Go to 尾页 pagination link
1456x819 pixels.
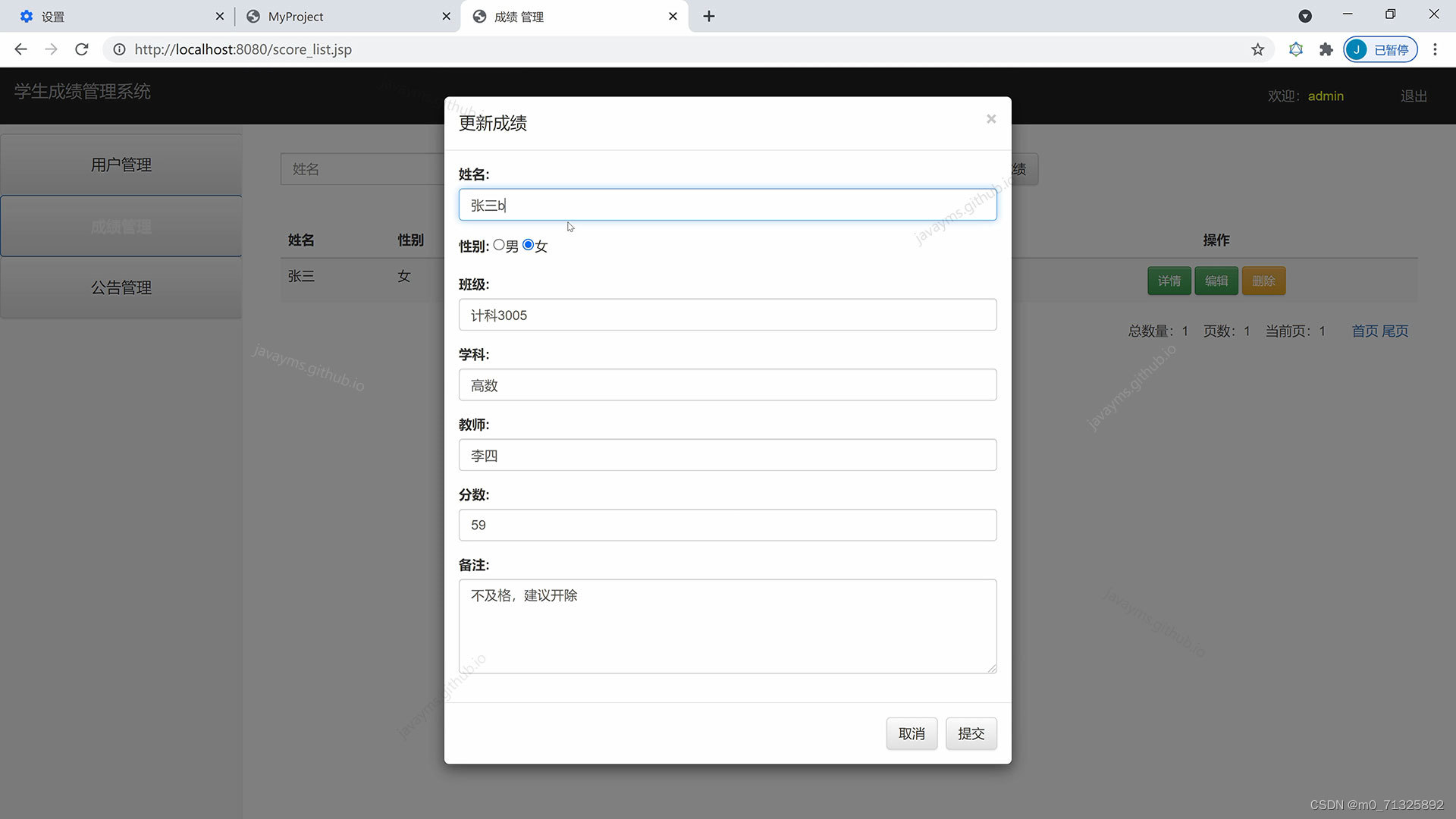coord(1395,331)
